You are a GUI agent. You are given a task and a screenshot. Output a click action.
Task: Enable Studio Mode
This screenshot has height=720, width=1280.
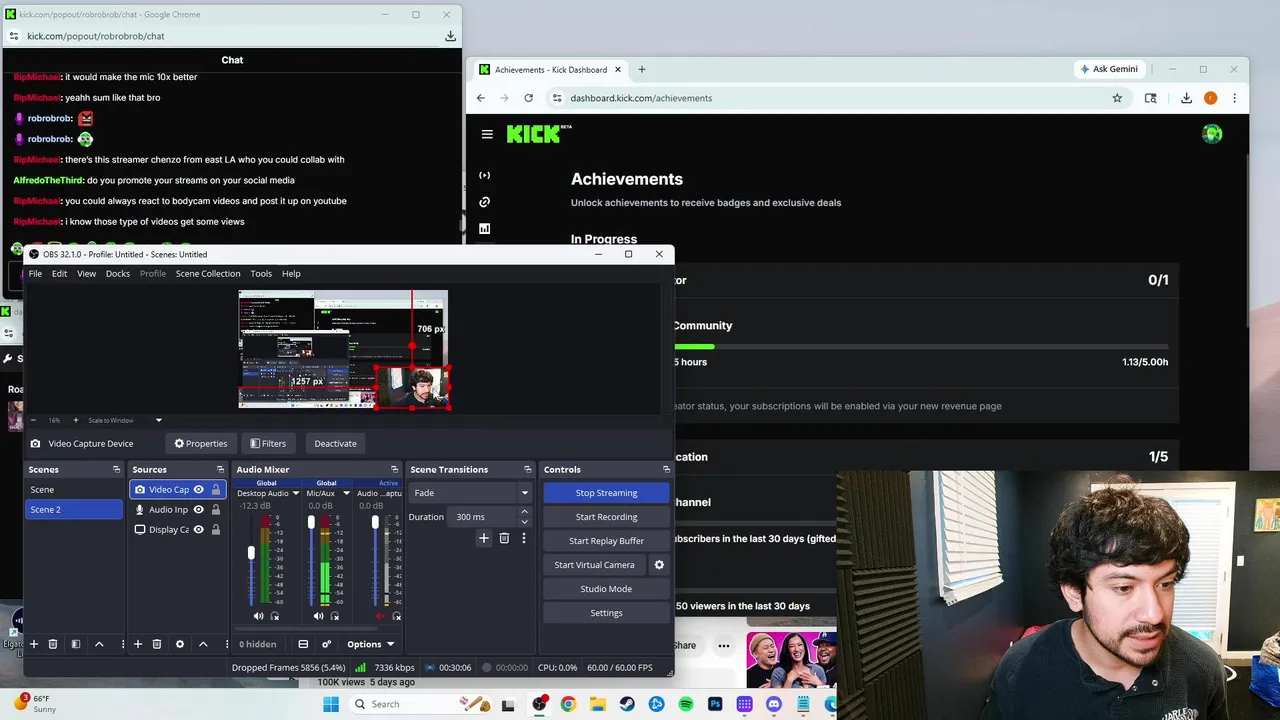[606, 589]
